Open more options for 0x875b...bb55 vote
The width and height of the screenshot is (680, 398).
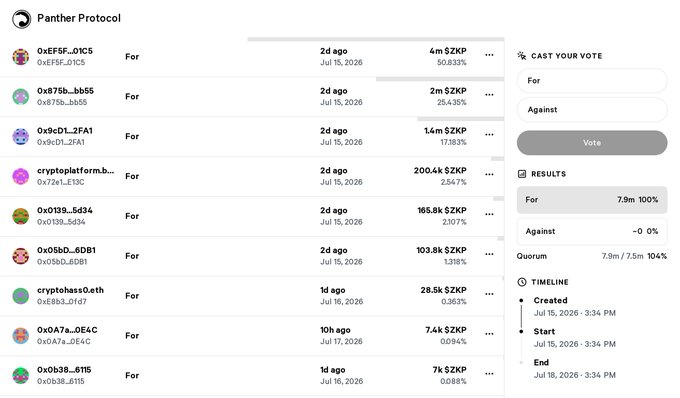489,95
